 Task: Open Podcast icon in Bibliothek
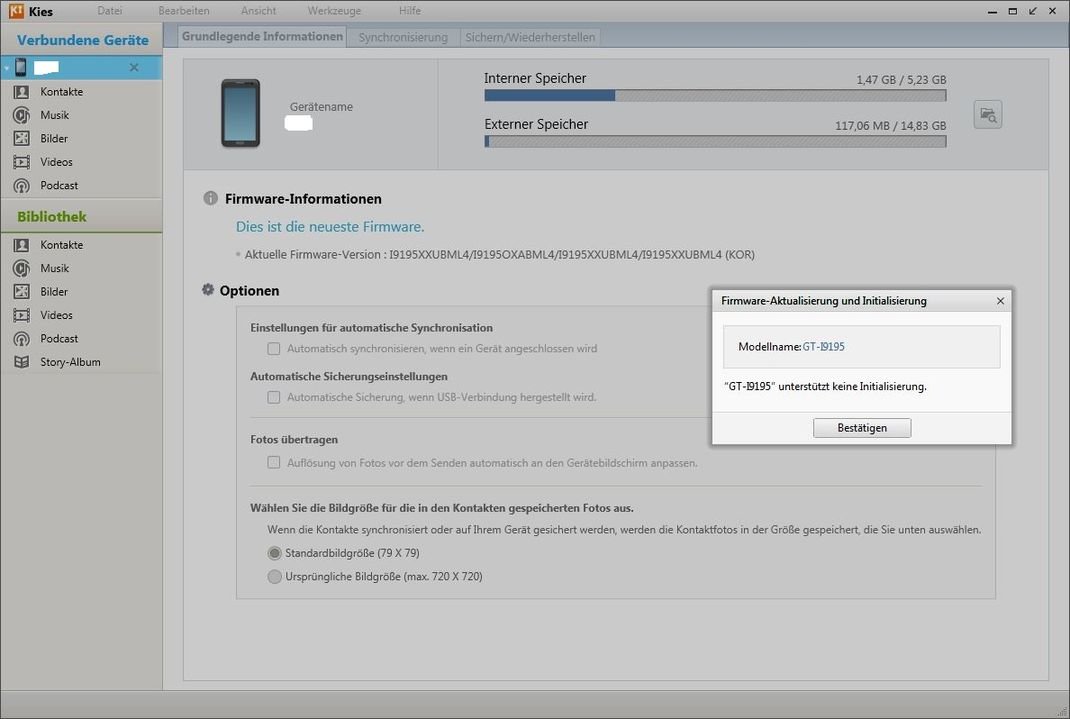click(22, 338)
